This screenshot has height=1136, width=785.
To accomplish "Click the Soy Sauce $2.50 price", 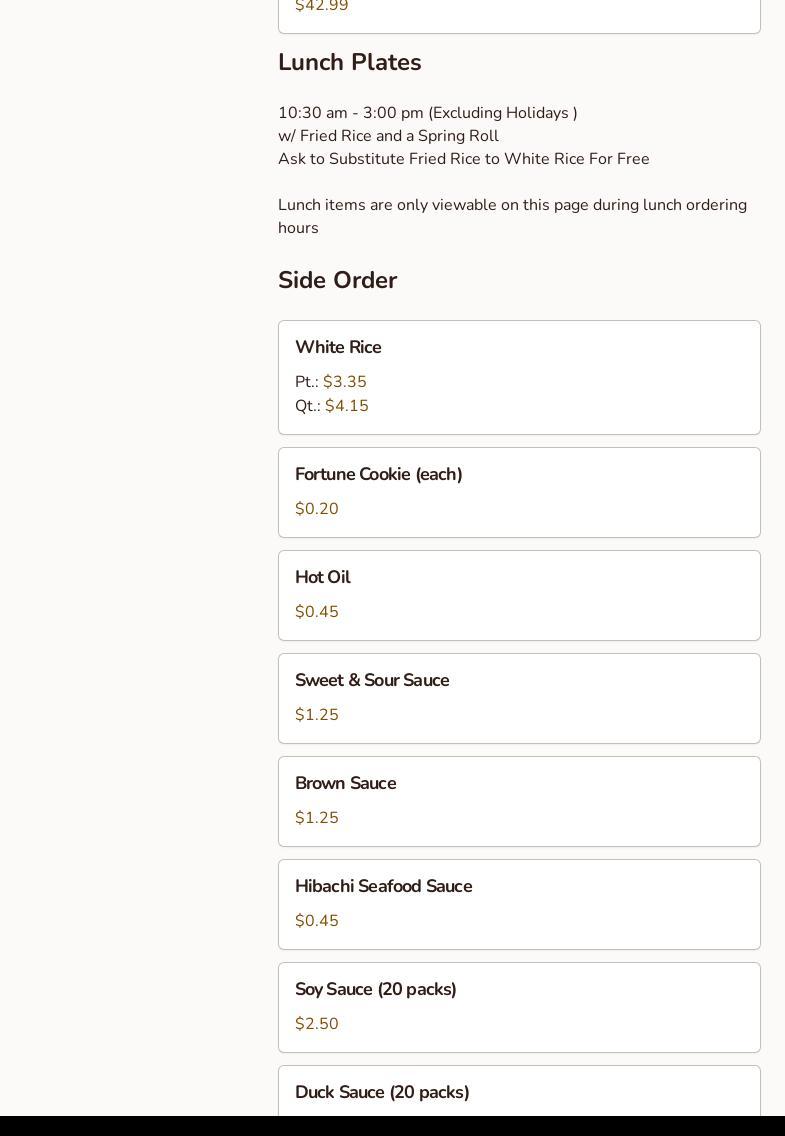I will coord(316,1023).
